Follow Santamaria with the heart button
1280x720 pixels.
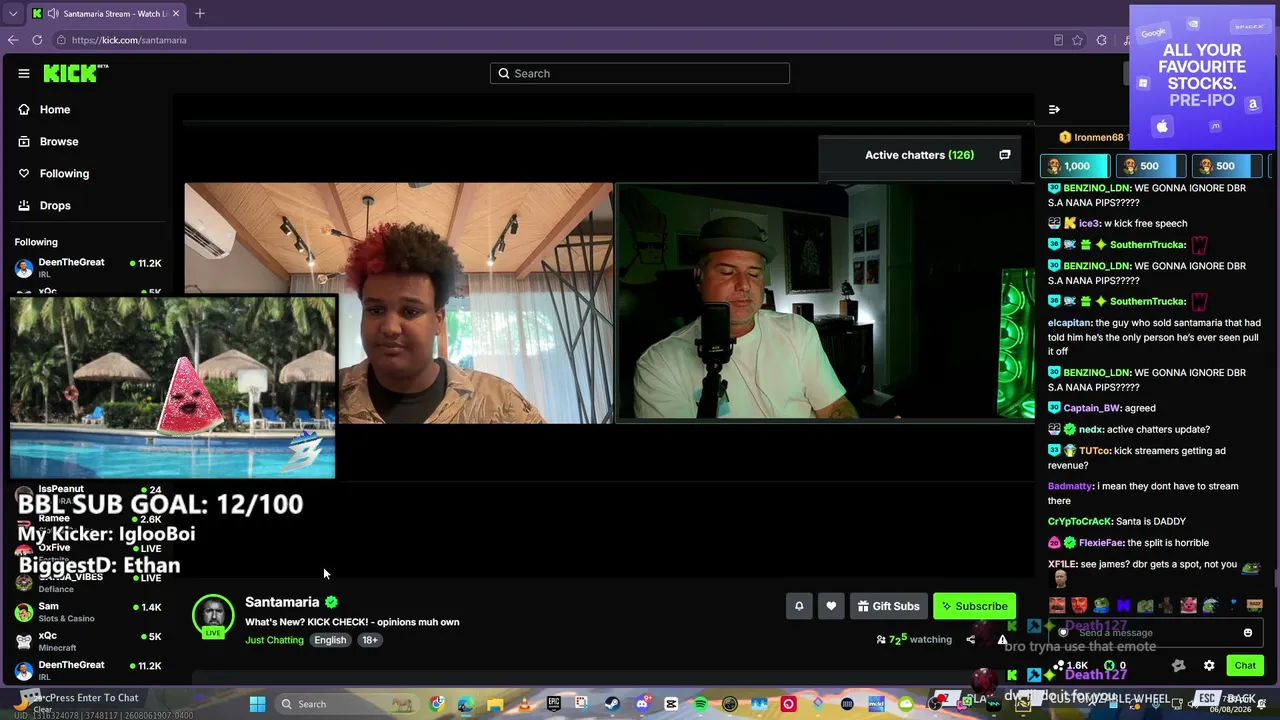coord(831,606)
